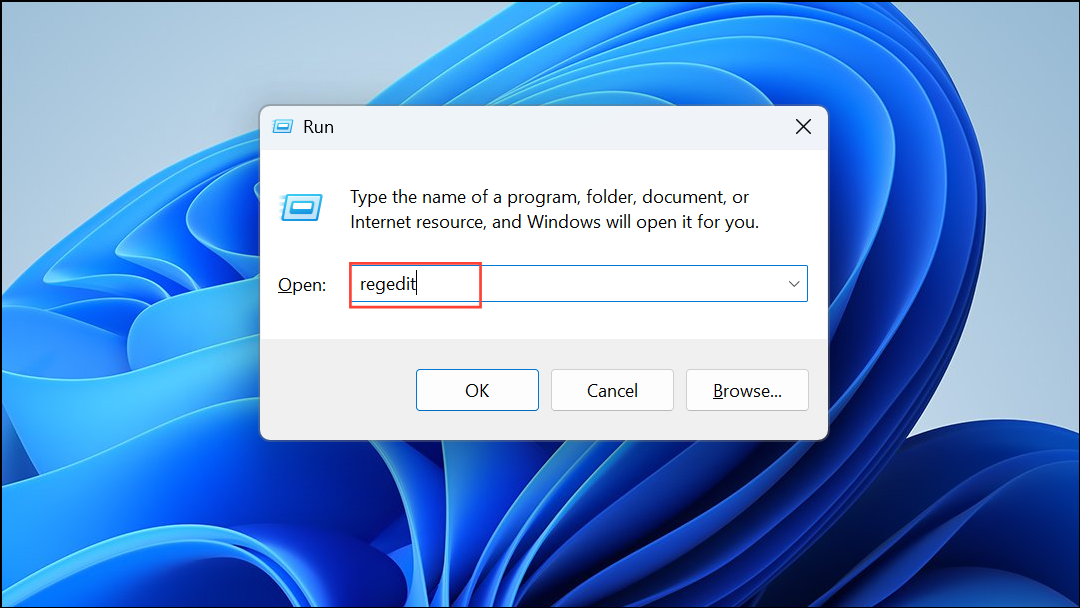Open the Browse... file picker
Image resolution: width=1080 pixels, height=608 pixels.
(x=747, y=390)
